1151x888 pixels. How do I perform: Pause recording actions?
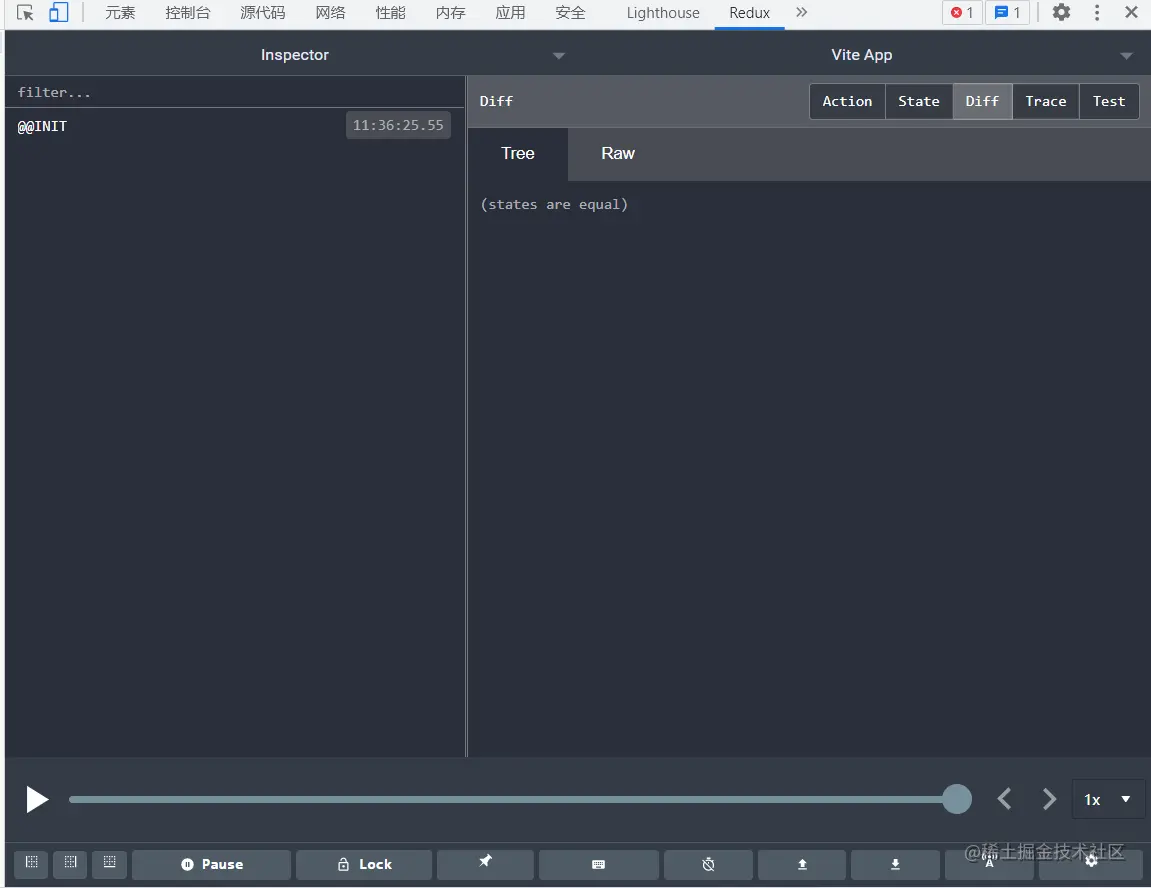(x=211, y=865)
